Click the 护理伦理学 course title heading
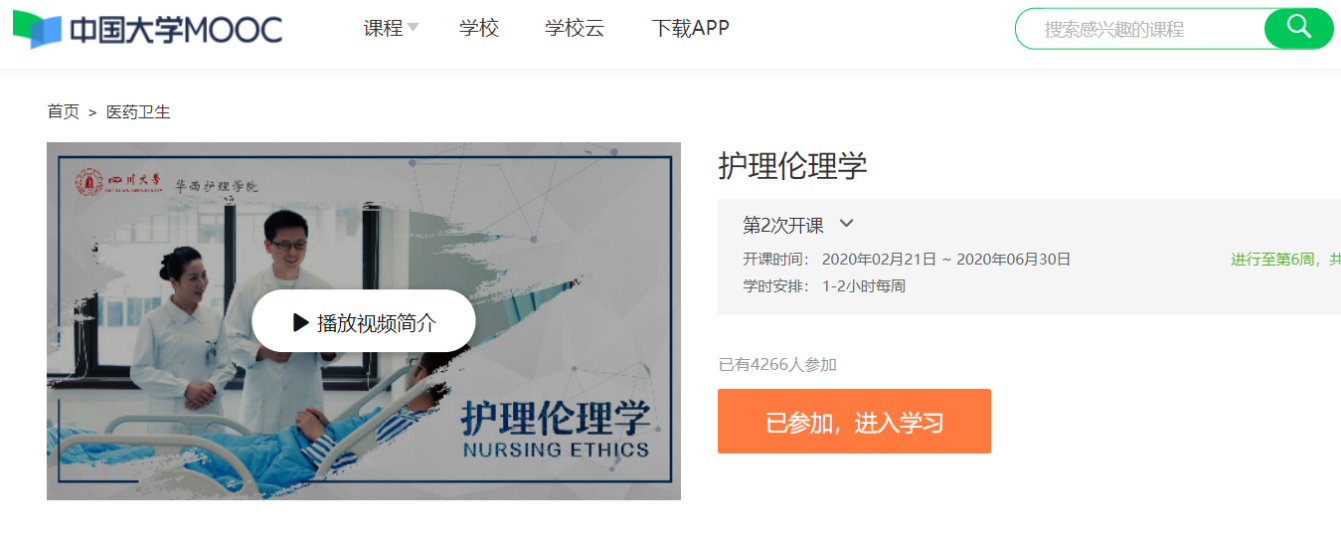Screen dimensions: 1341x546 pyautogui.click(x=792, y=165)
